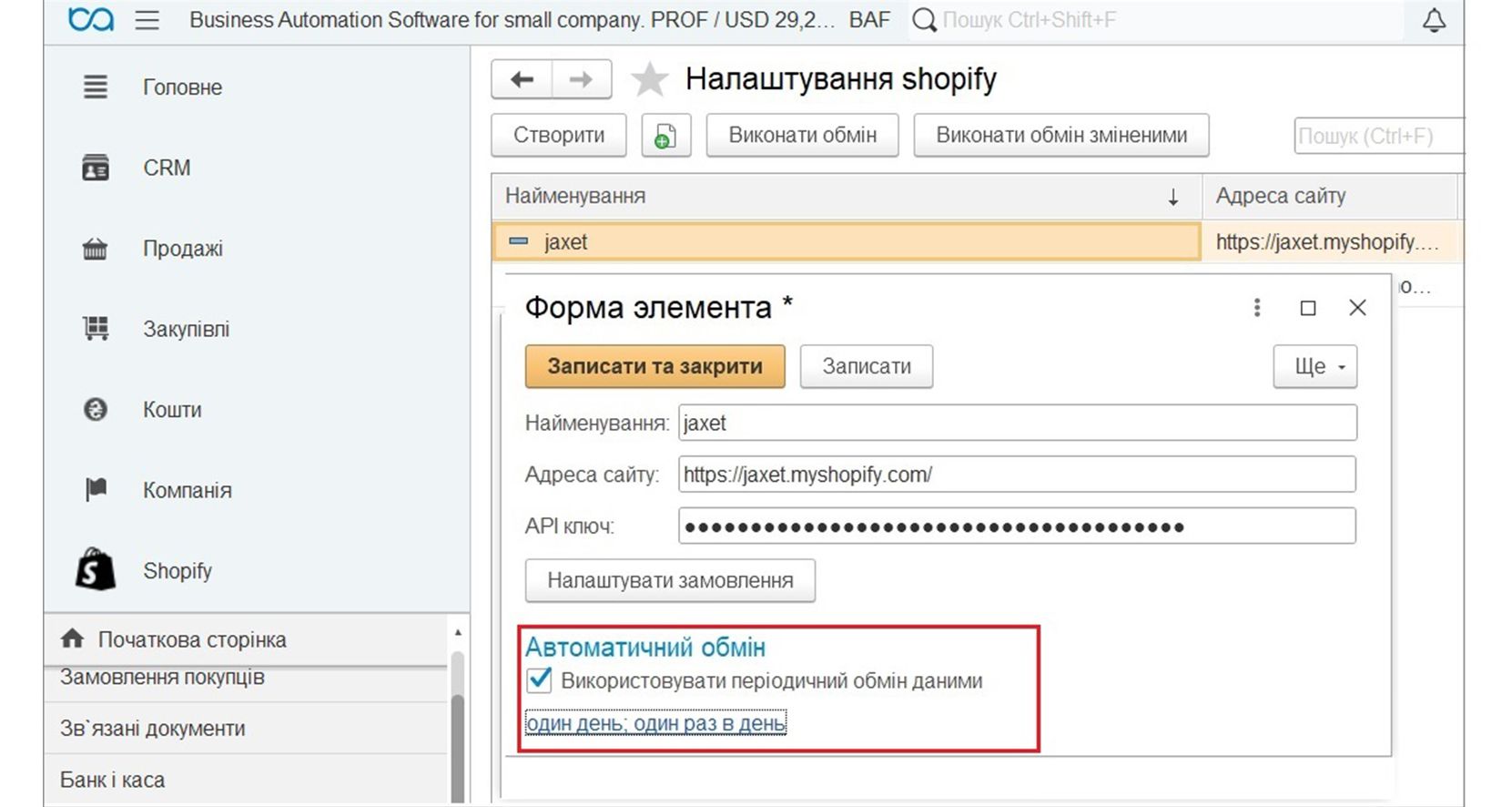
Task: Close the Форма елемента dialog
Action: [x=1357, y=308]
